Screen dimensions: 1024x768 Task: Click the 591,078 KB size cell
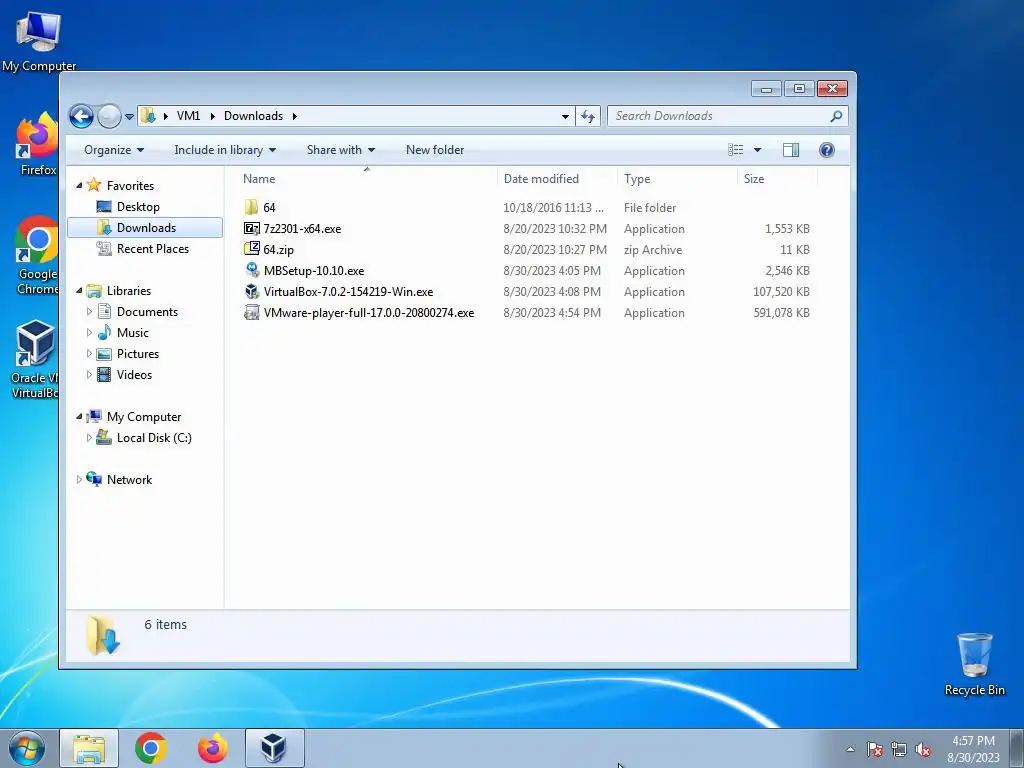[x=781, y=313]
